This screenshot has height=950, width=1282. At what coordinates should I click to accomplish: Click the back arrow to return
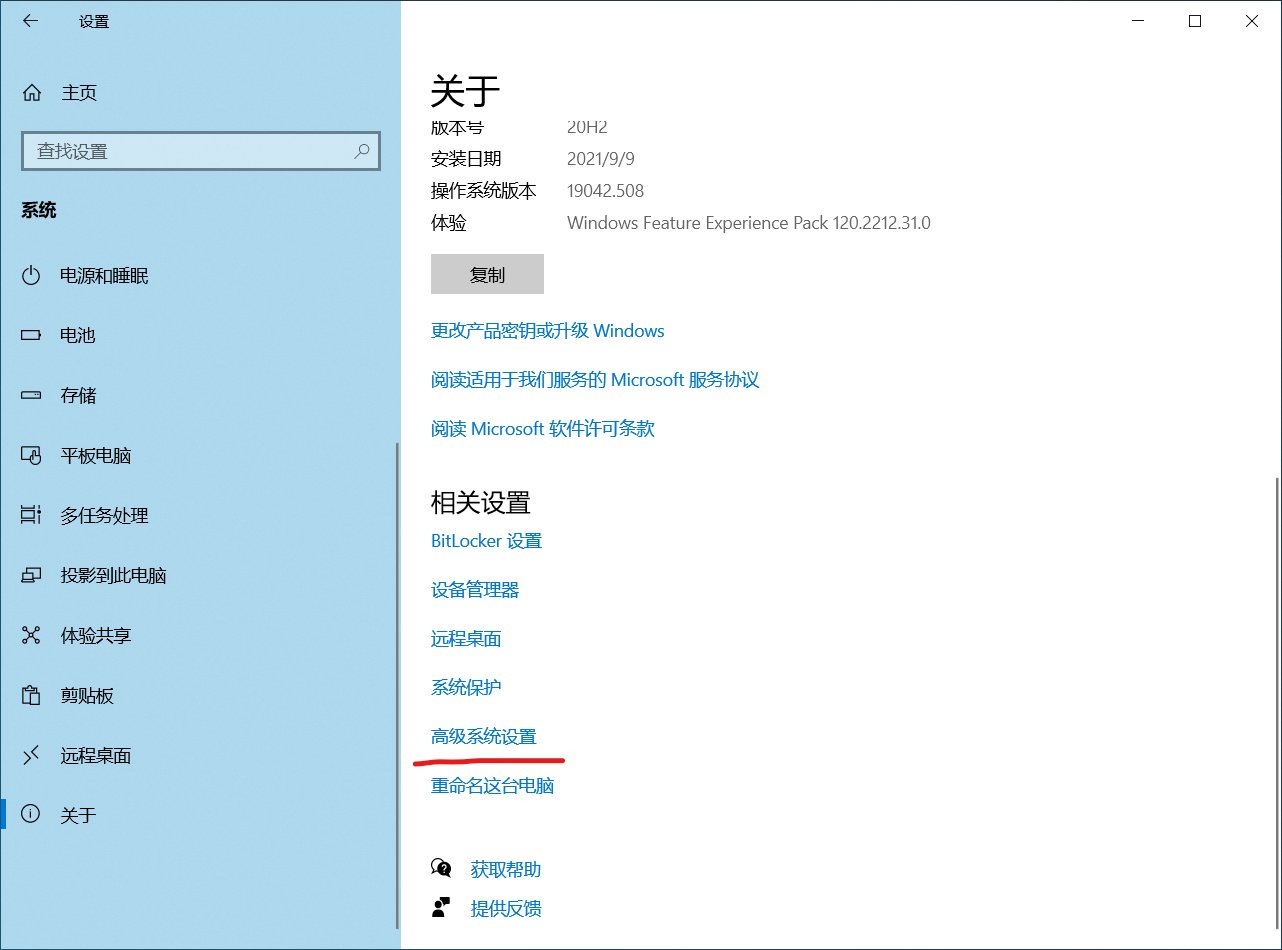coord(28,20)
